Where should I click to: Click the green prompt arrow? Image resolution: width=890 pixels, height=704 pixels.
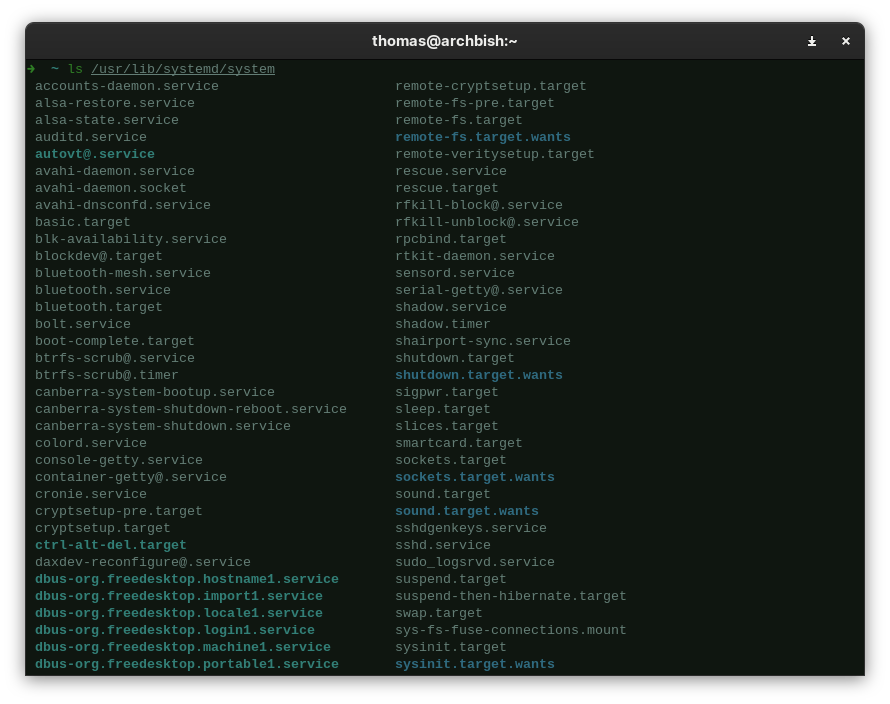(x=31, y=69)
